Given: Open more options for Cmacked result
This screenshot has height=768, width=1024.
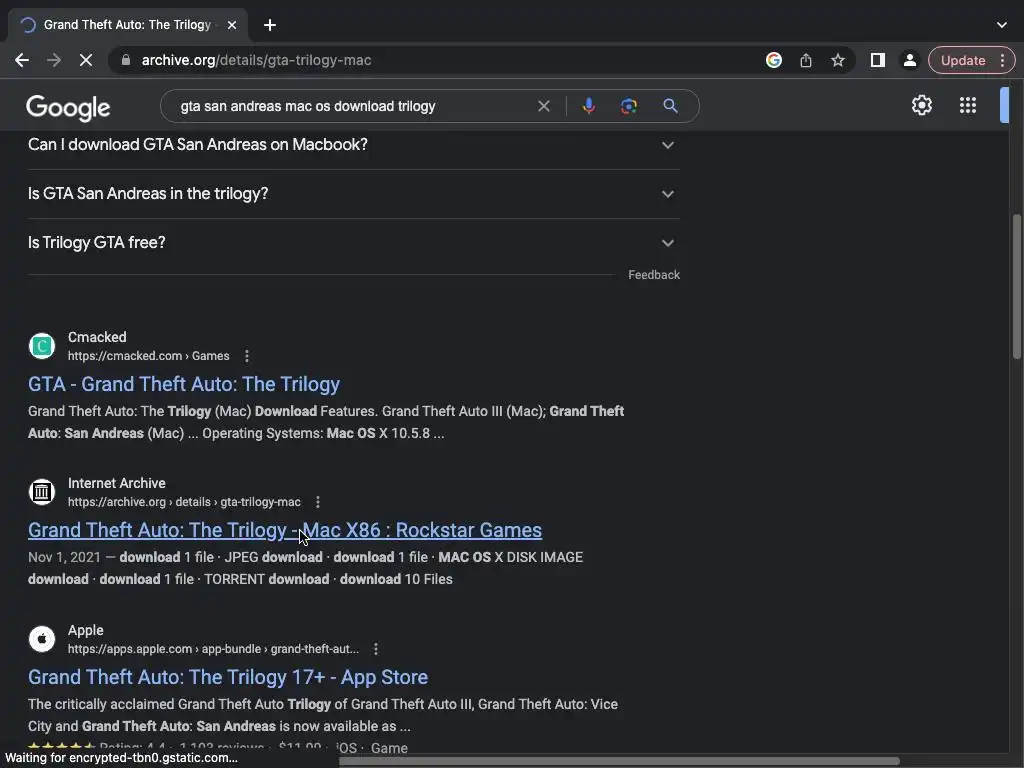Looking at the screenshot, I should 246,356.
